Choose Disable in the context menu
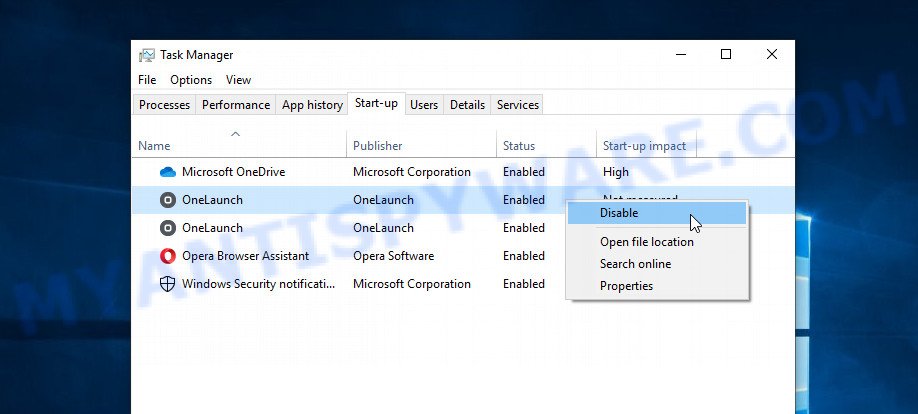Image resolution: width=918 pixels, height=414 pixels. point(657,213)
